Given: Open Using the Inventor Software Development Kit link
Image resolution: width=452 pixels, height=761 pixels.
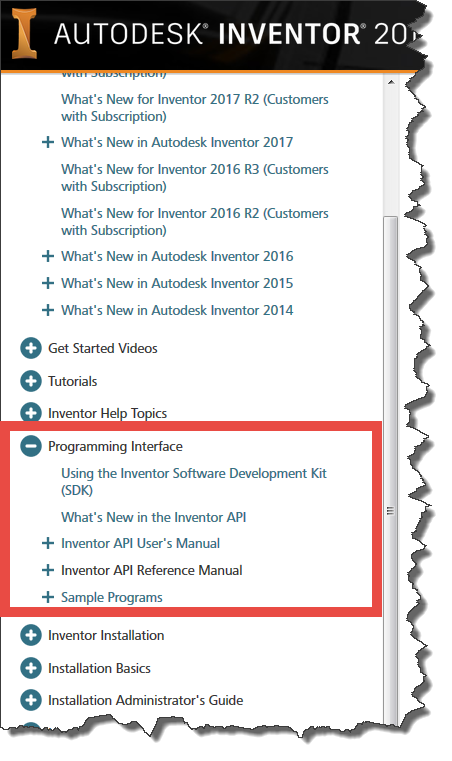Looking at the screenshot, I should tap(194, 481).
